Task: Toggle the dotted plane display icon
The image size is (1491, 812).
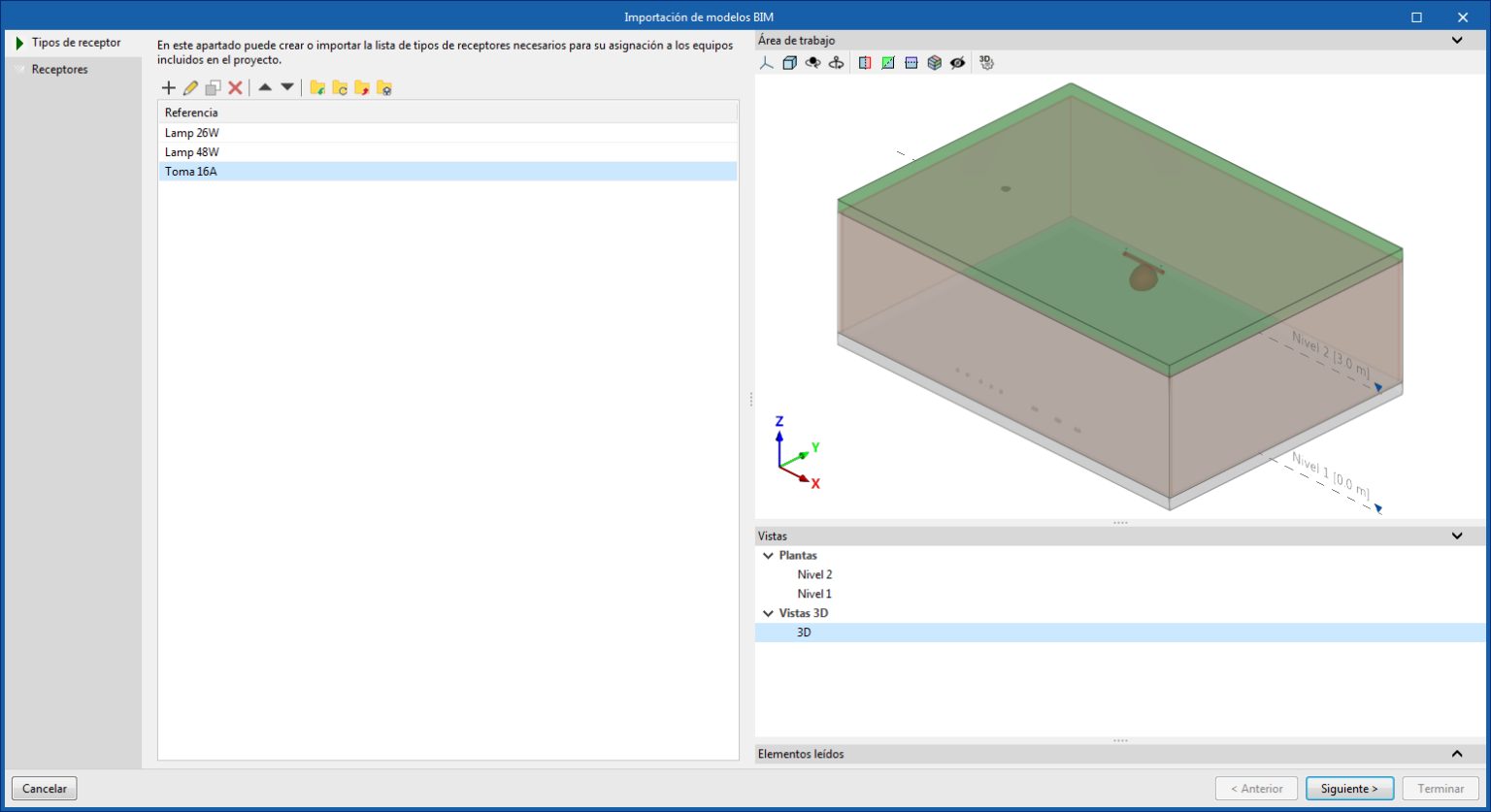Action: 911,62
